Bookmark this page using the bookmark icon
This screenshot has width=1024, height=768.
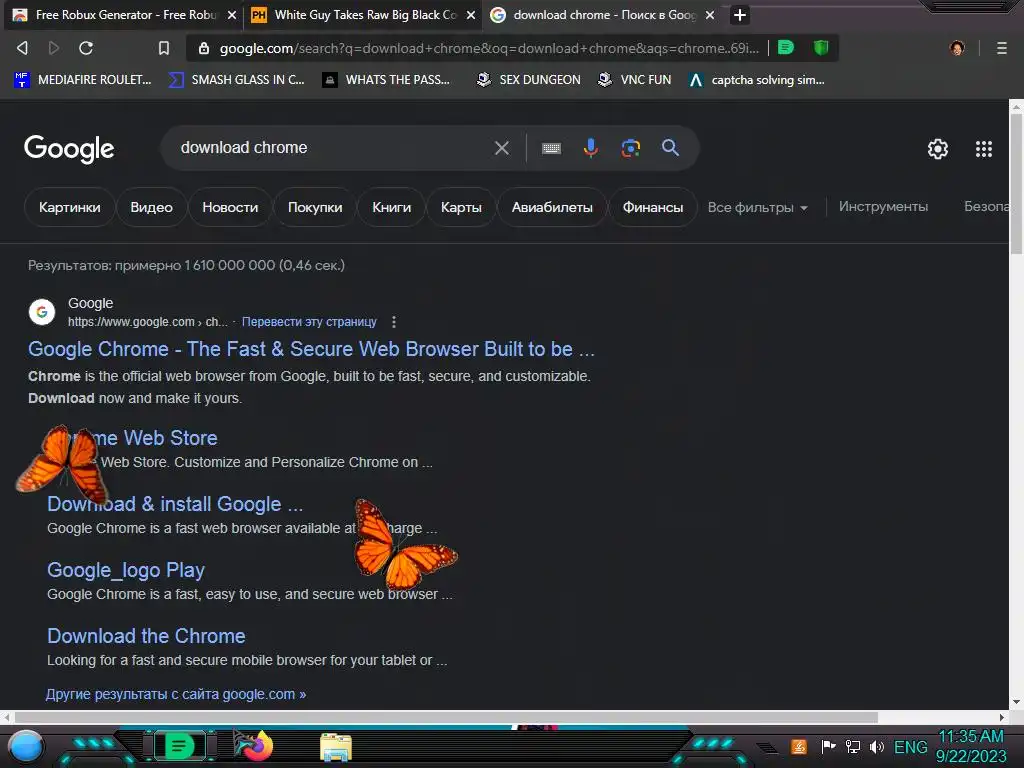(x=164, y=48)
